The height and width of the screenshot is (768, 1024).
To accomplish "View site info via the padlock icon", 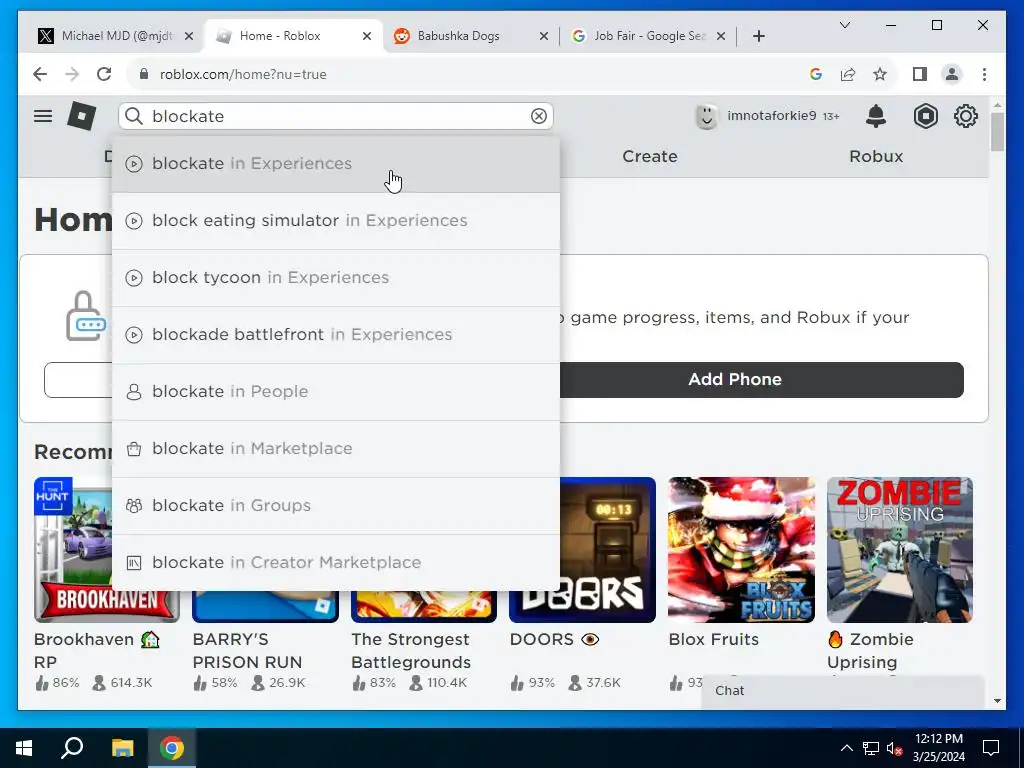I will pyautogui.click(x=144, y=74).
